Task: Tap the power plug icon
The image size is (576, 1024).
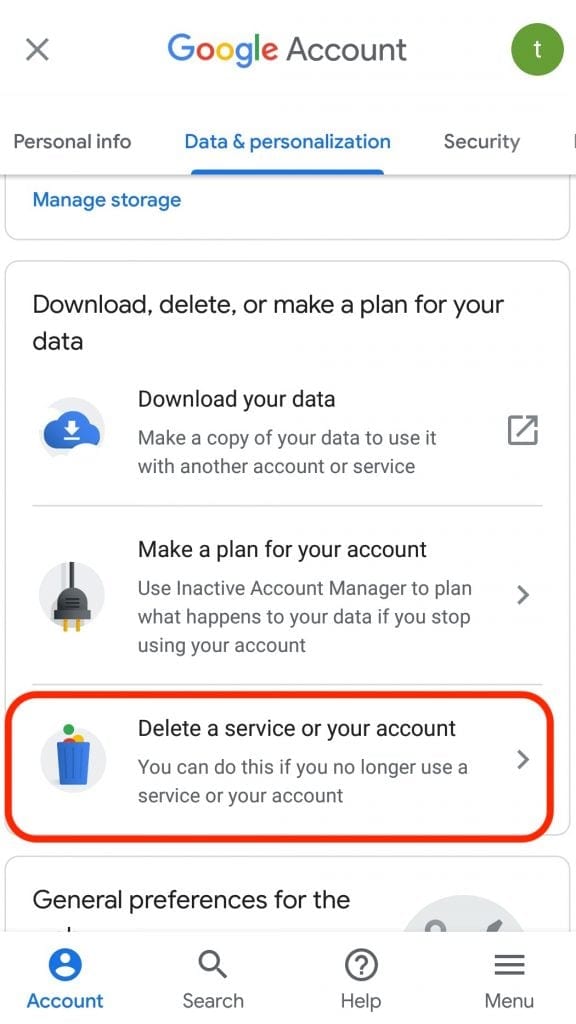Action: 72,595
